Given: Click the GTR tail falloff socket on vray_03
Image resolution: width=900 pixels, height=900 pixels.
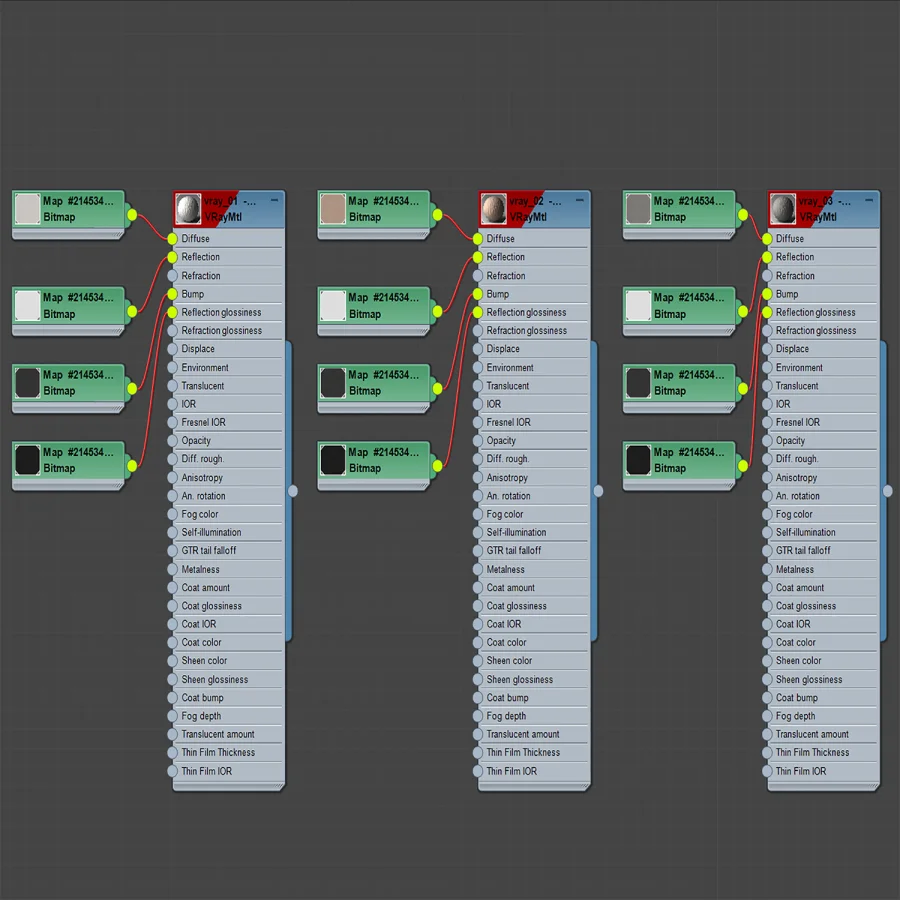Looking at the screenshot, I should pyautogui.click(x=767, y=550).
